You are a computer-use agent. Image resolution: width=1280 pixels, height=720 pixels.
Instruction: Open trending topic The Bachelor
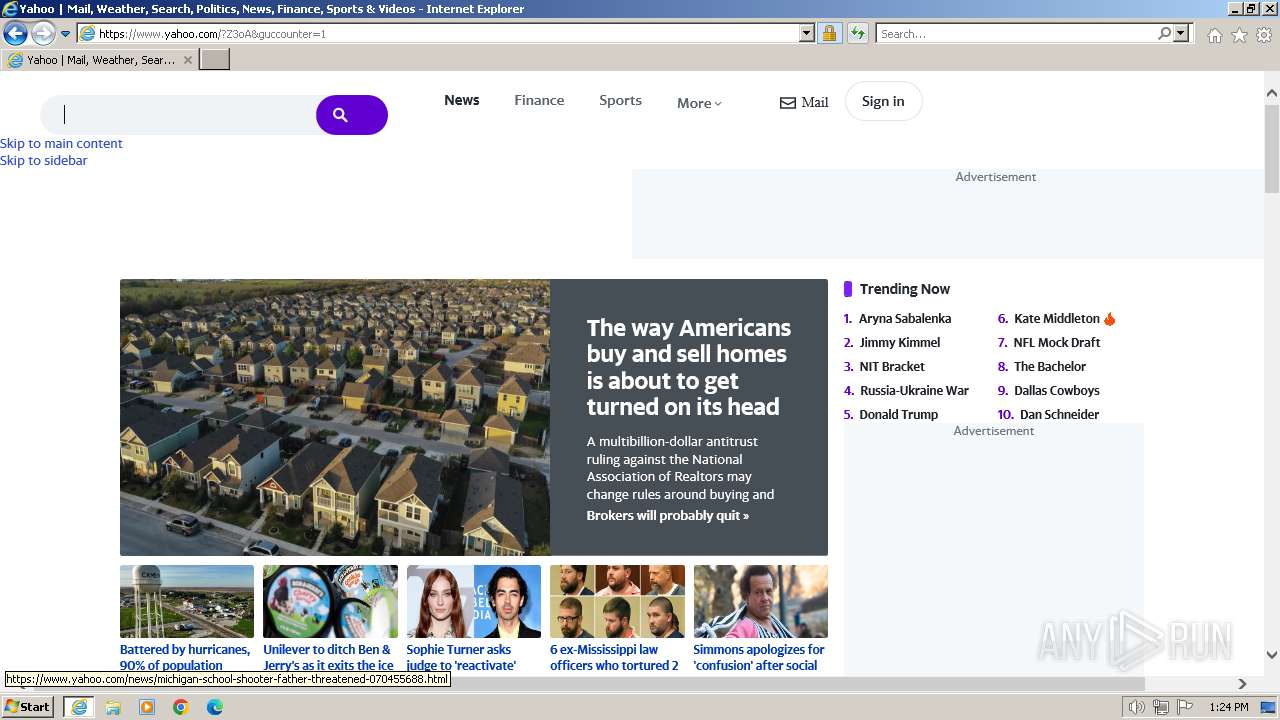[x=1050, y=367]
